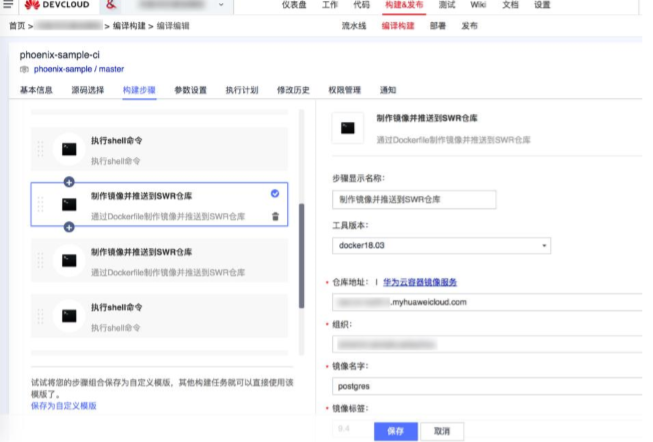Click the 保存为自定义模版 link

click(x=64, y=406)
